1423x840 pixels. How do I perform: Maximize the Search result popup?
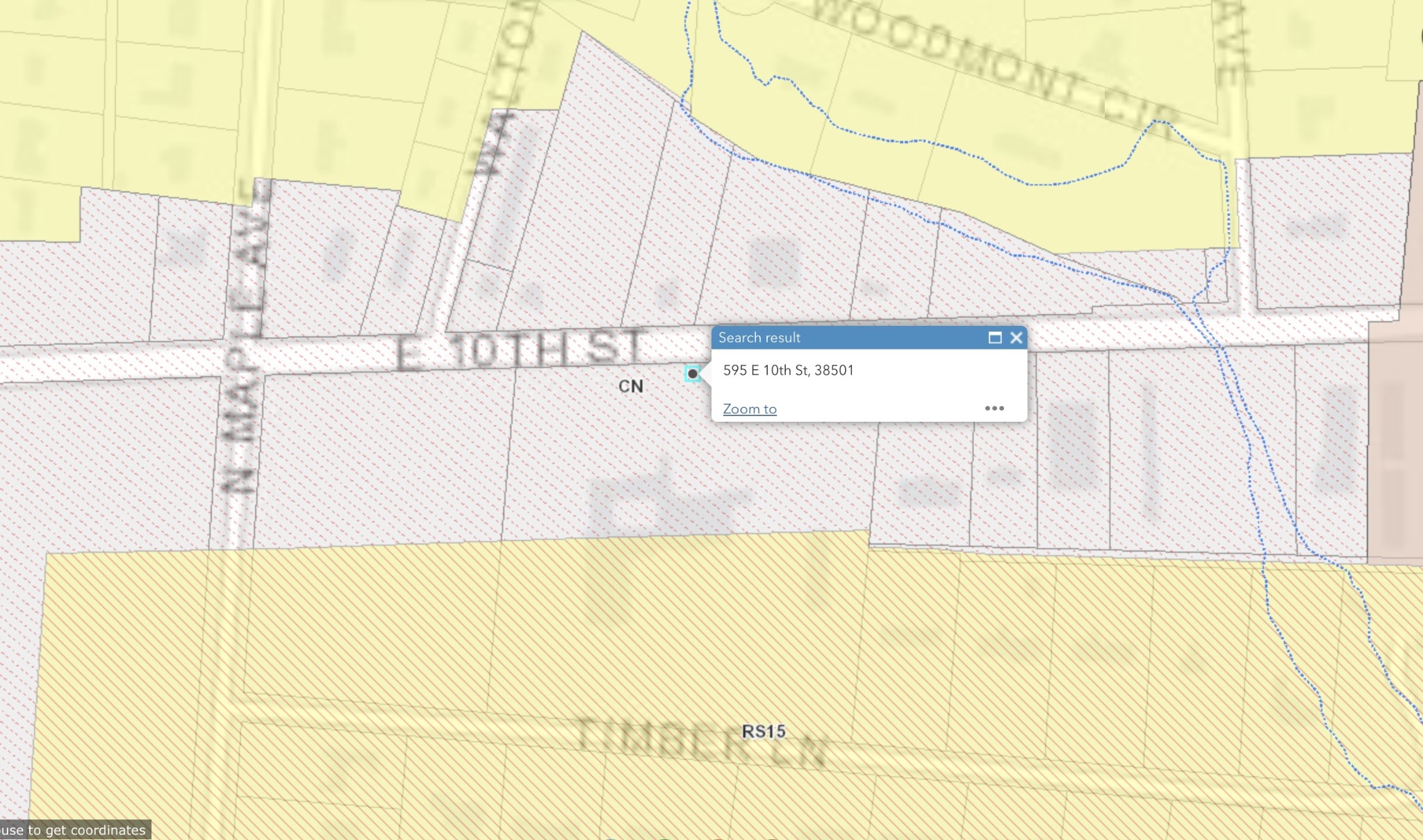point(995,338)
